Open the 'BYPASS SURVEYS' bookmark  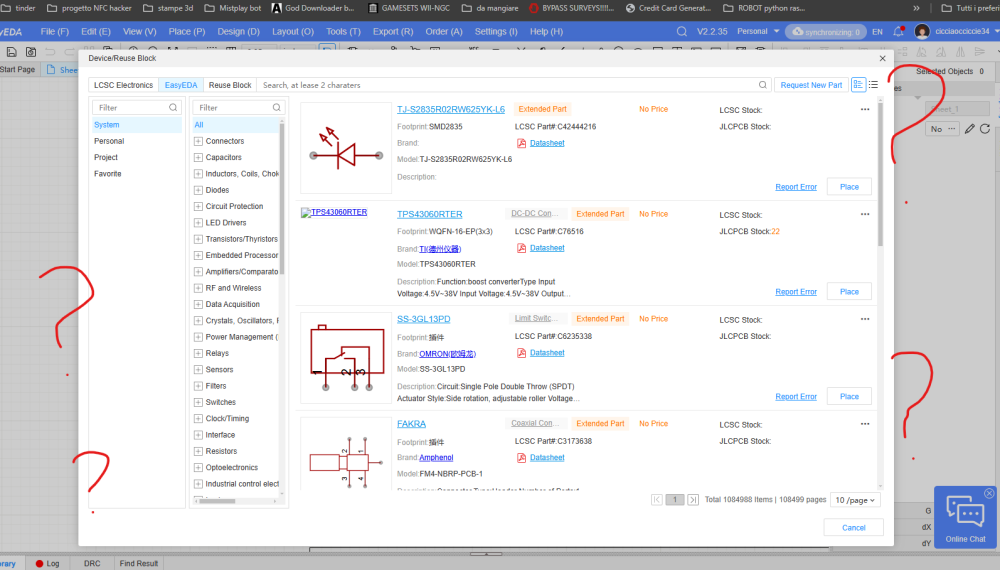coord(572,8)
